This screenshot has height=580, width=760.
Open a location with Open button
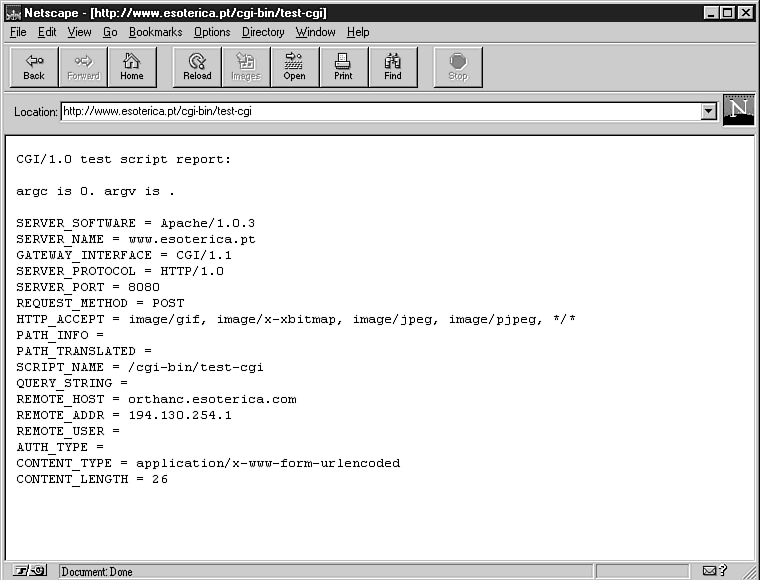(x=295, y=67)
